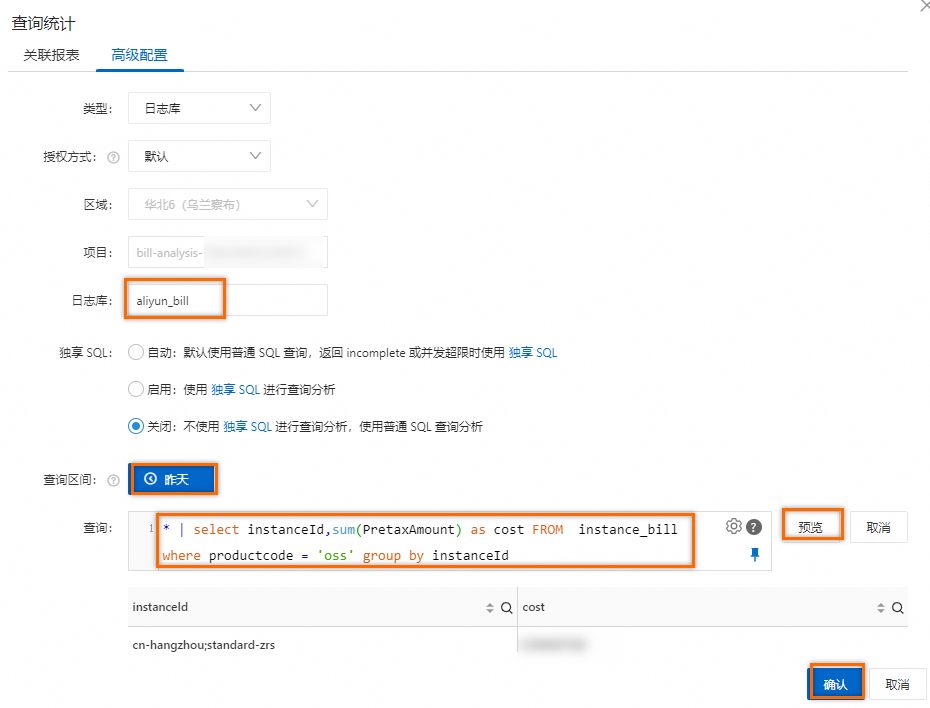Click 取消 next to the 预览 button
The image size is (930, 708).
tap(878, 527)
